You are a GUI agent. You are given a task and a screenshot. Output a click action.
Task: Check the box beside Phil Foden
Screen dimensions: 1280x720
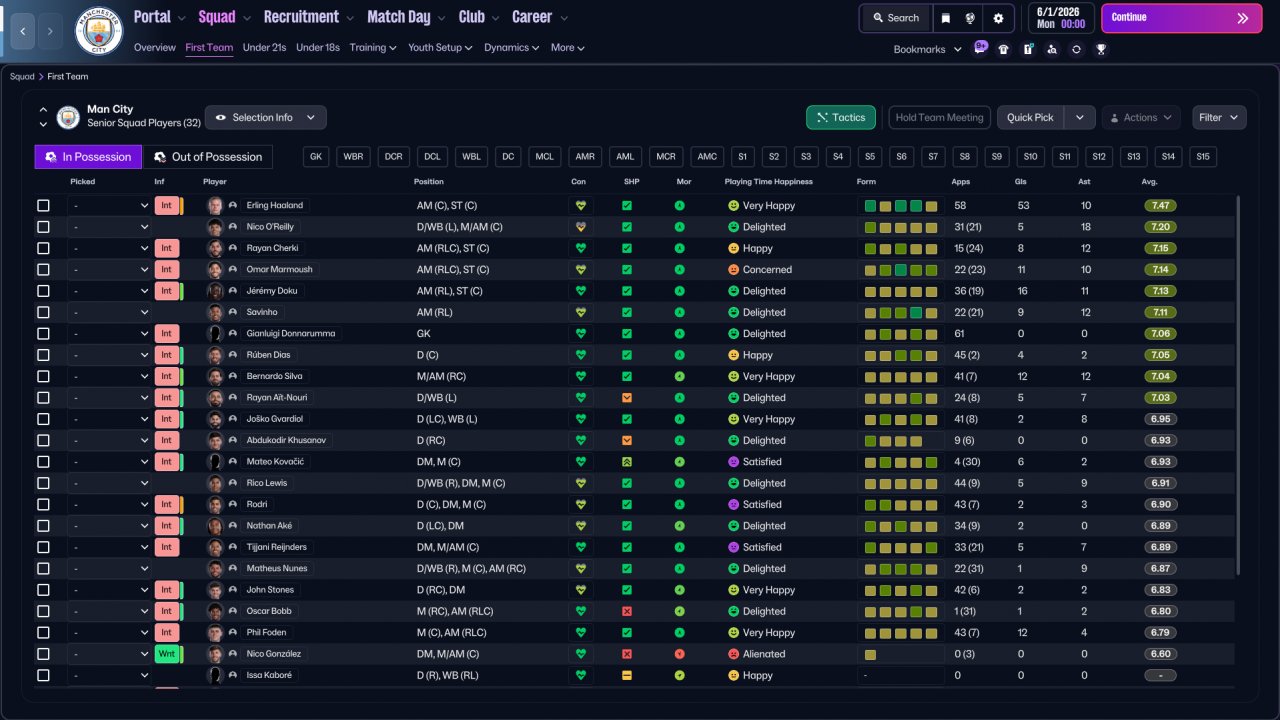pyautogui.click(x=43, y=632)
